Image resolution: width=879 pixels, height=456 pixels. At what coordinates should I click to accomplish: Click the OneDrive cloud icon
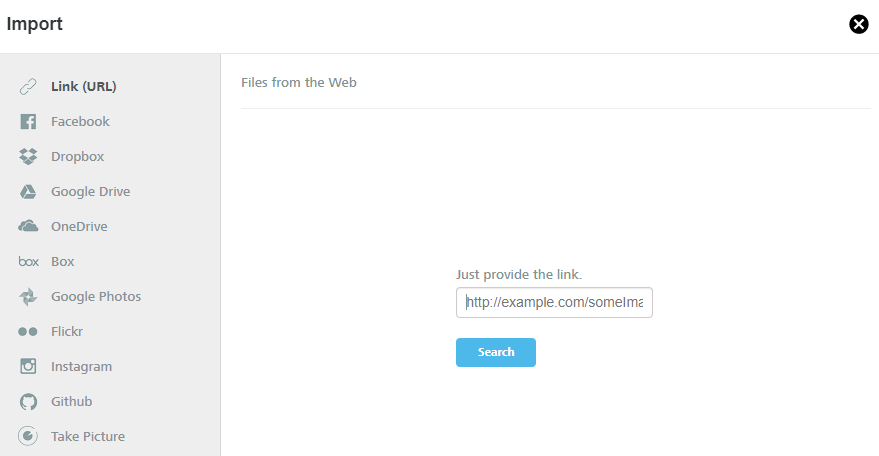click(28, 227)
